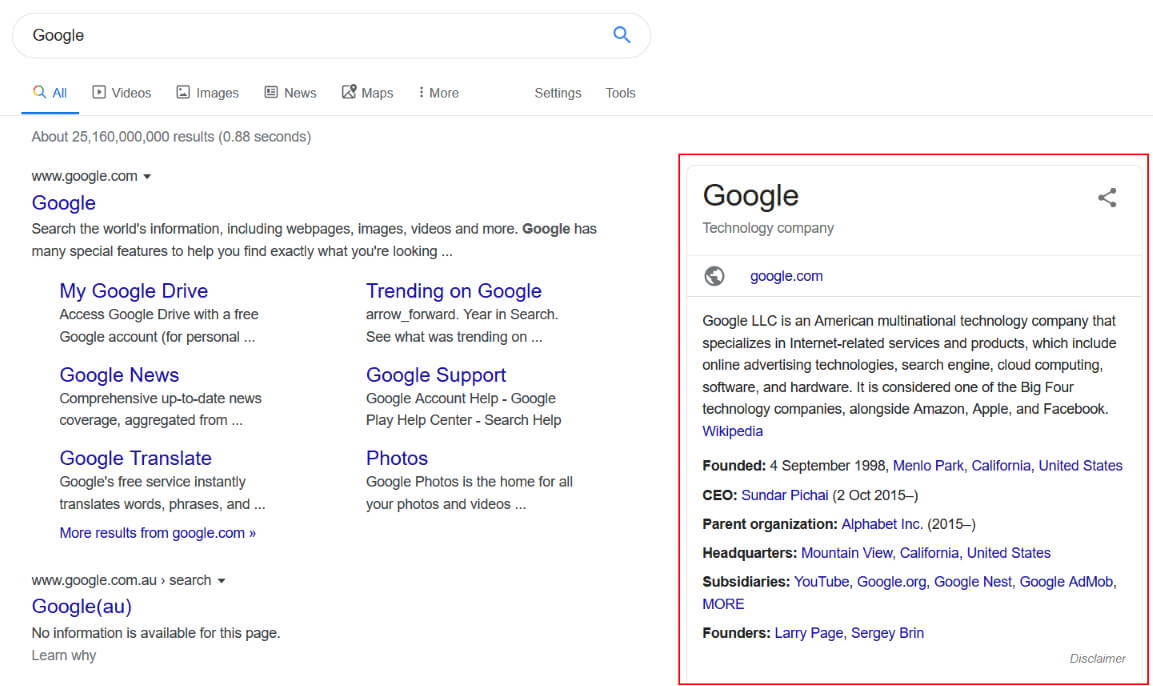Viewport: 1153px width, 686px height.
Task: Open the Wikipedia link in the knowledge panel
Action: 732,430
